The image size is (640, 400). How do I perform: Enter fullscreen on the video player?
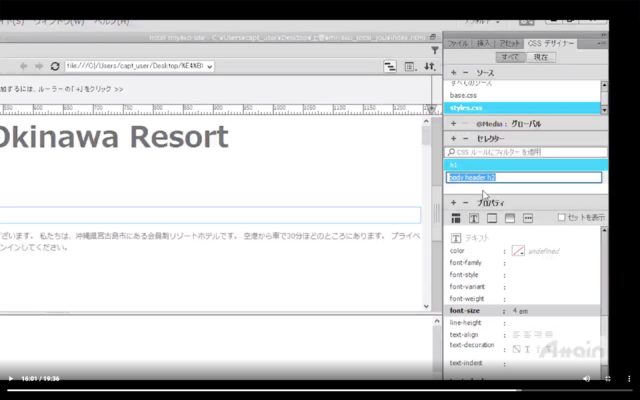tap(607, 379)
